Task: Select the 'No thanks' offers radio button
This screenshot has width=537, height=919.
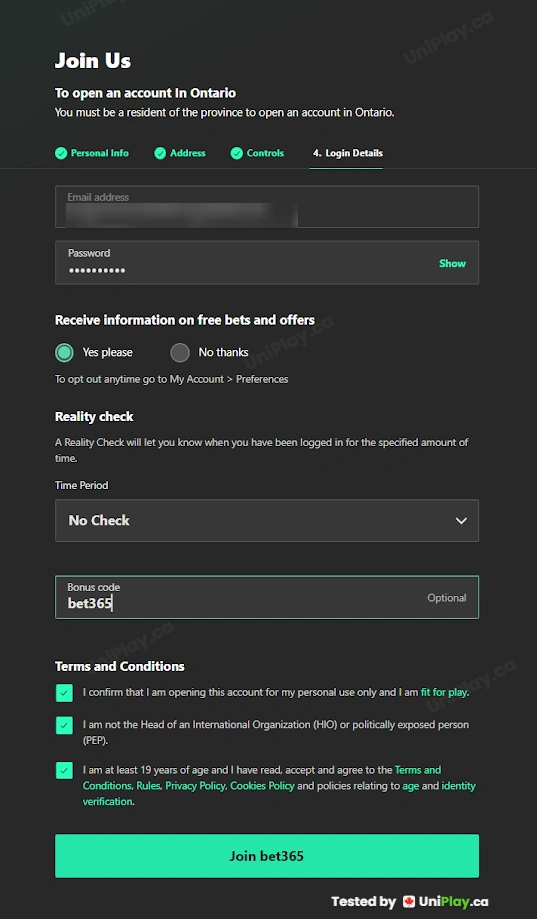Action: tap(180, 353)
